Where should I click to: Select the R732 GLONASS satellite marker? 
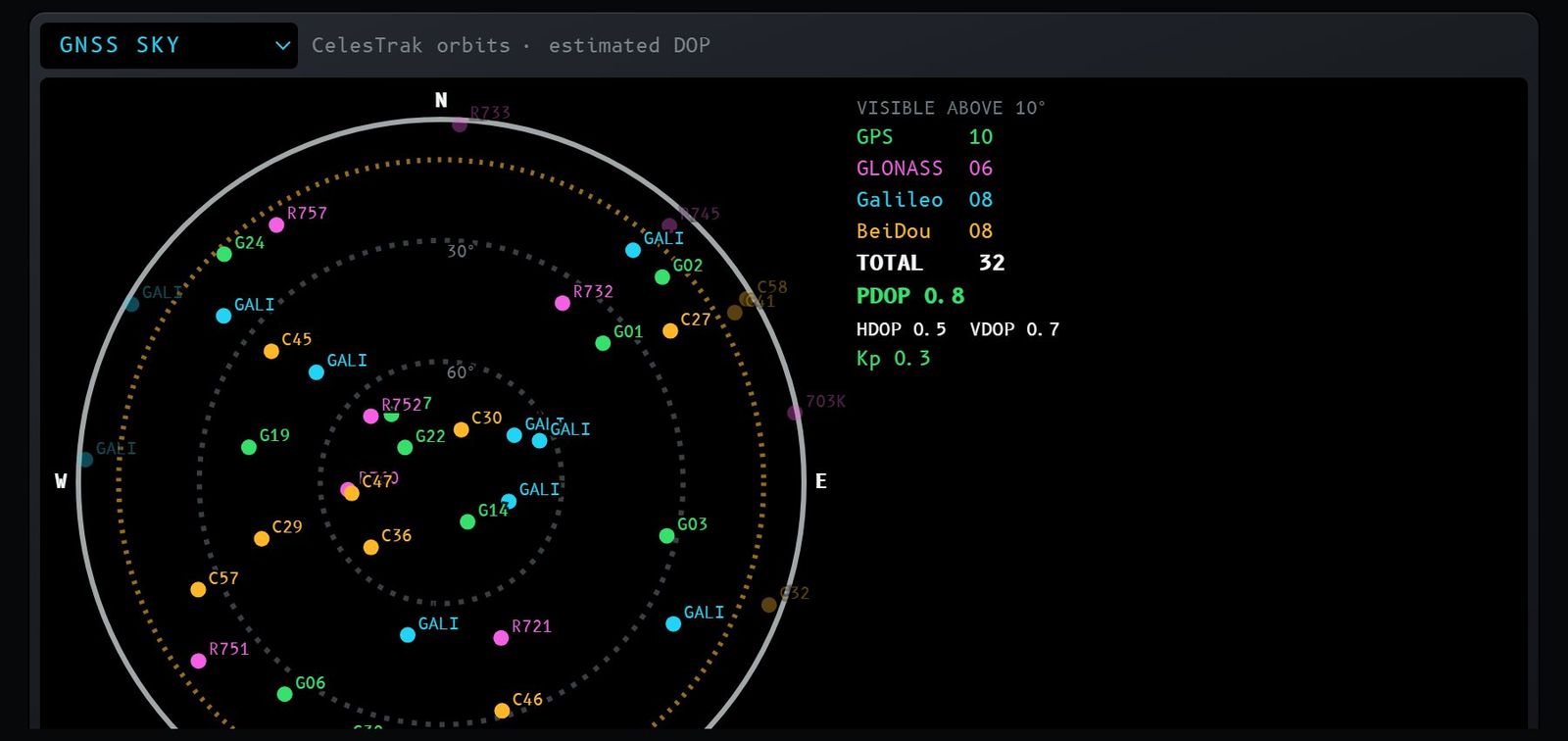point(563,303)
